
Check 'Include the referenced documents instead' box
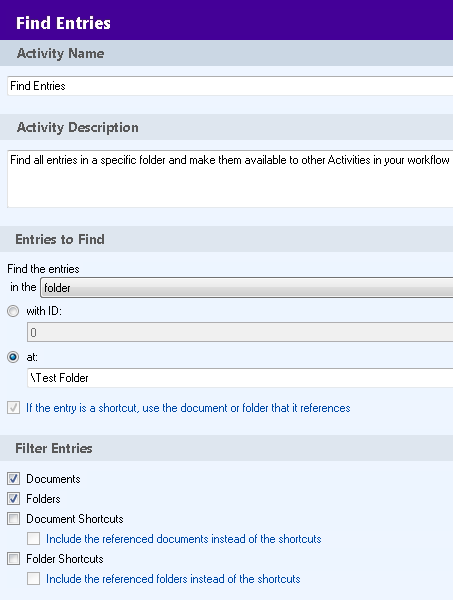[33, 539]
